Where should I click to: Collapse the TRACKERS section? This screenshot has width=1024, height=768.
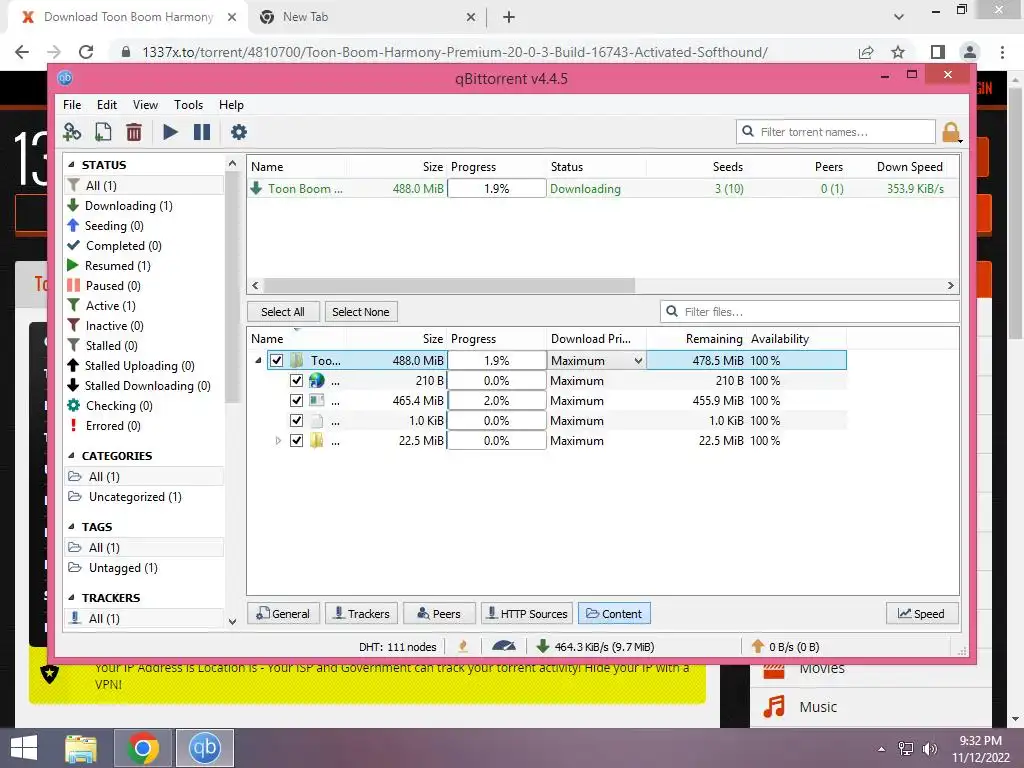tap(71, 598)
